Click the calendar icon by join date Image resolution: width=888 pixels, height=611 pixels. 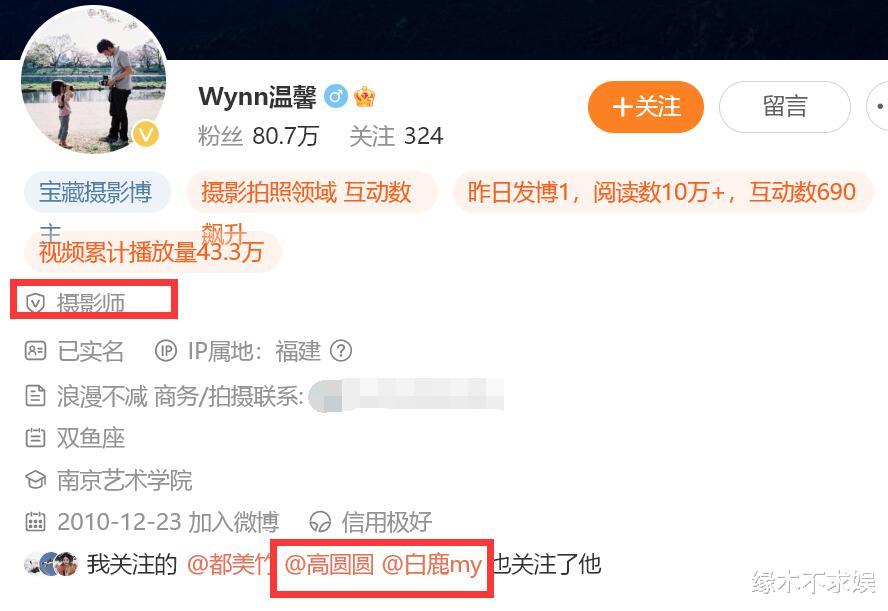(35, 522)
